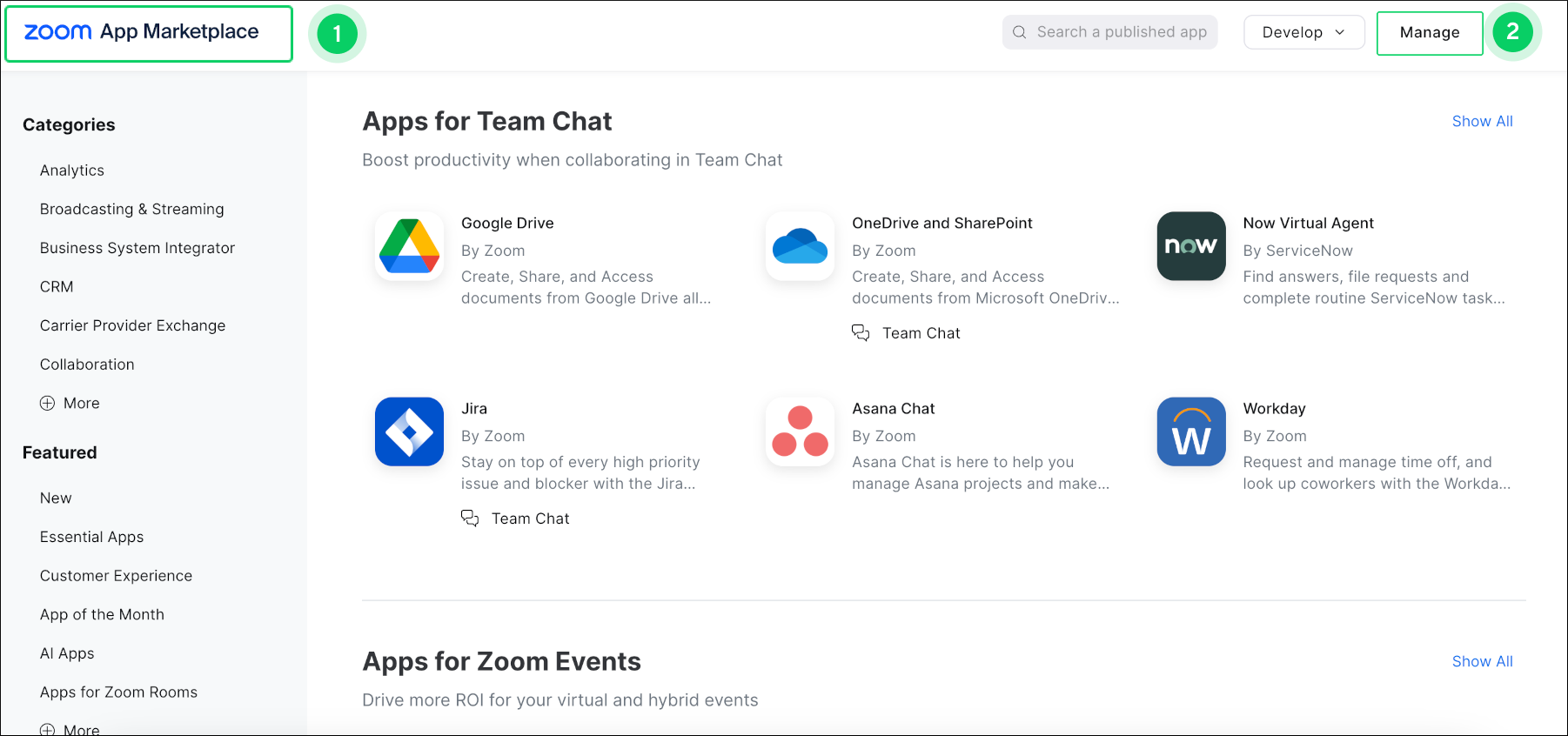Show all Apps for Zoom Events
Viewport: 1568px width, 736px height.
coord(1482,661)
